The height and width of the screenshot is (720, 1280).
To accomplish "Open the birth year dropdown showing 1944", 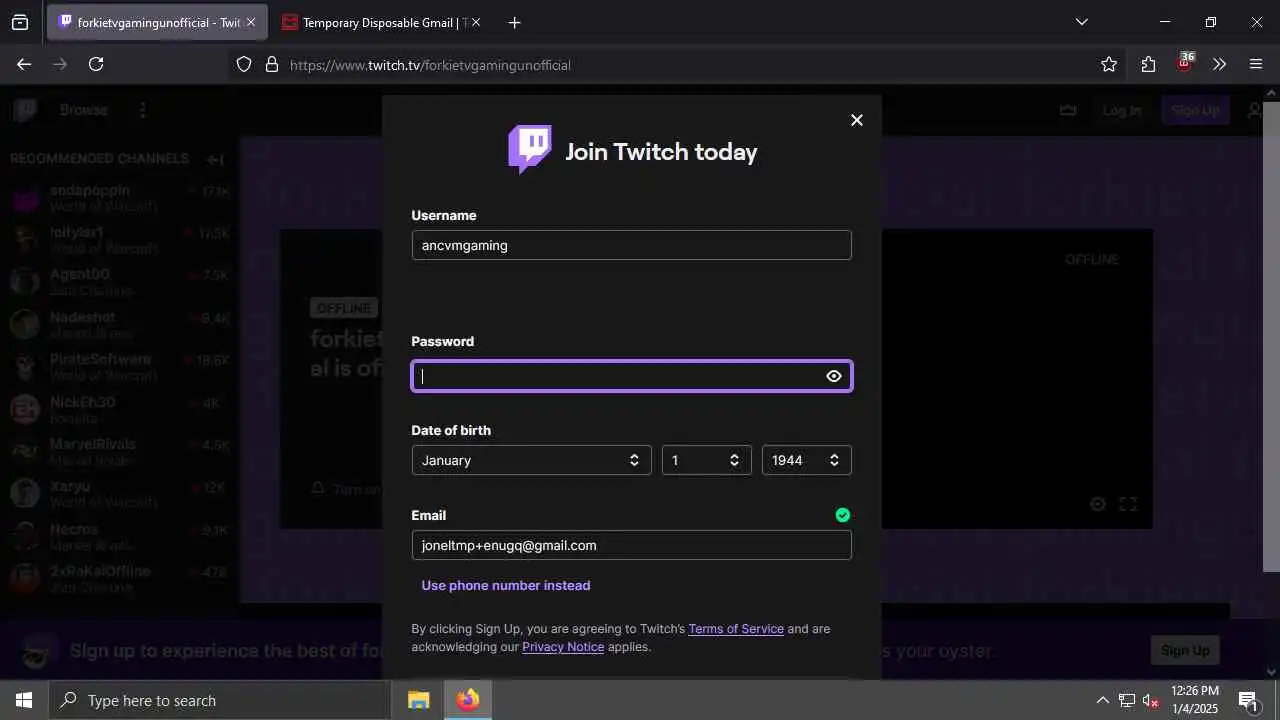I will (x=806, y=460).
